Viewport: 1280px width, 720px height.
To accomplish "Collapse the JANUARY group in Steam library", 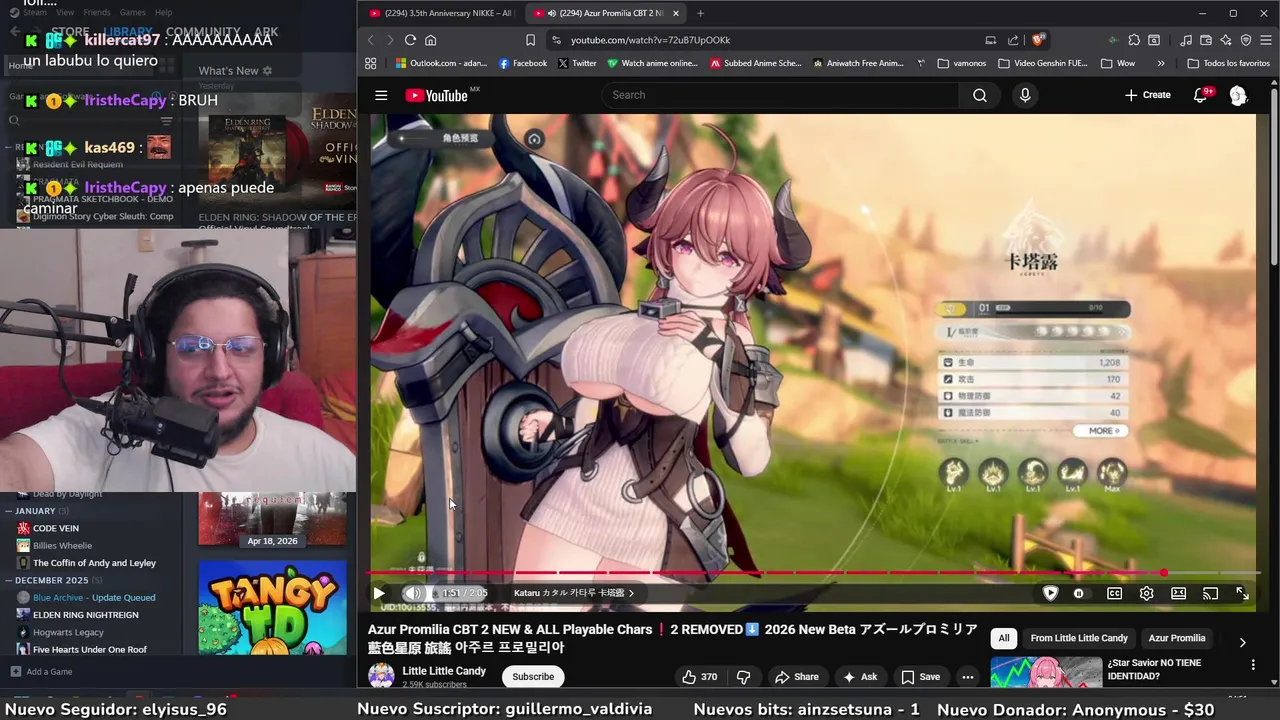I will (x=9, y=511).
